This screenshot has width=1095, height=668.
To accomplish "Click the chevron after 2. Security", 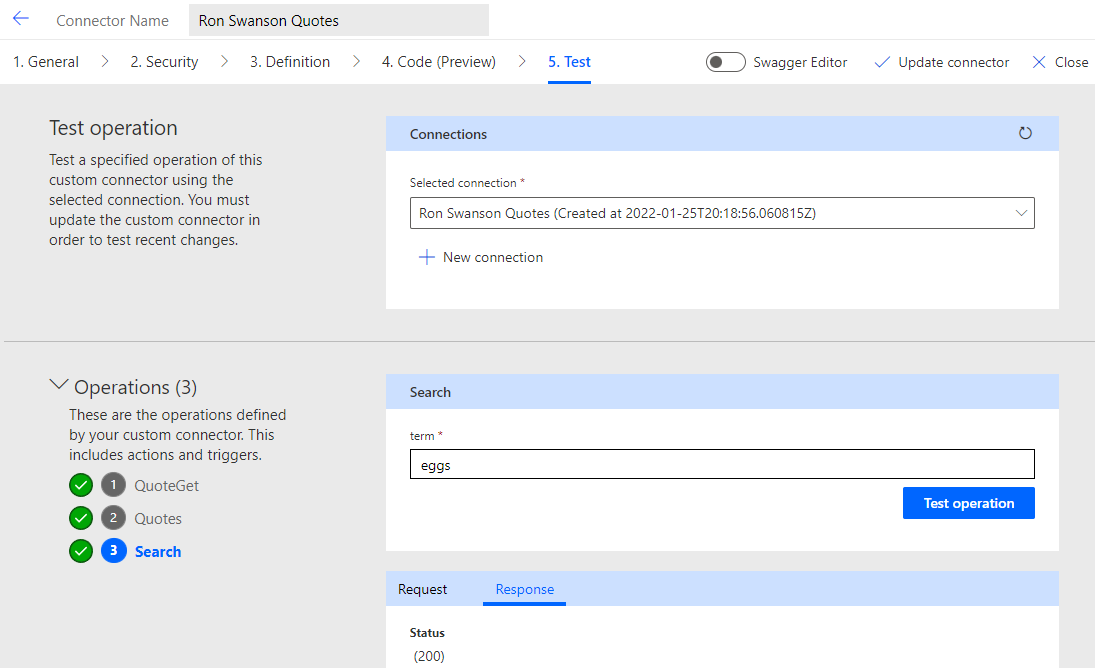I will [x=224, y=61].
